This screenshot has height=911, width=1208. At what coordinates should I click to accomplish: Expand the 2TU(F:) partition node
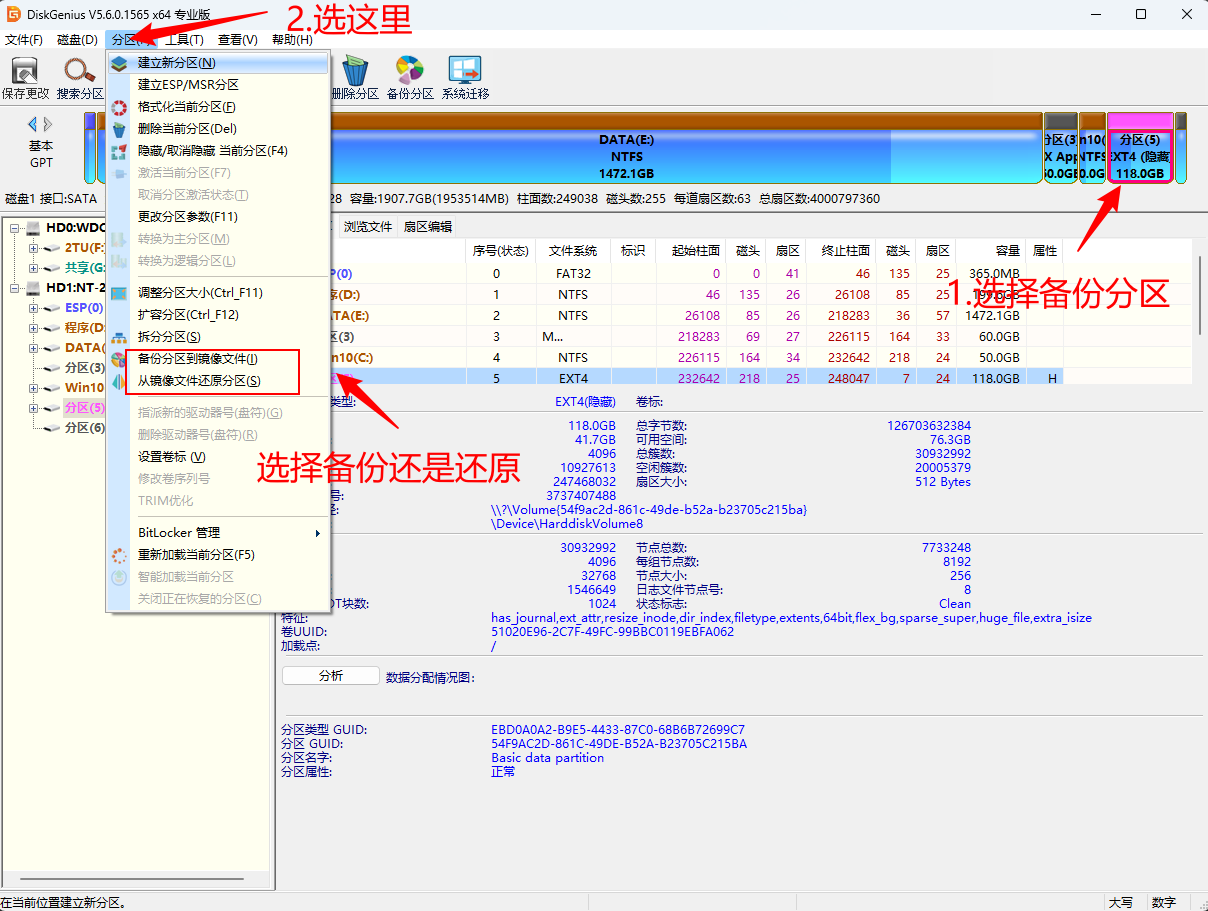[x=34, y=248]
